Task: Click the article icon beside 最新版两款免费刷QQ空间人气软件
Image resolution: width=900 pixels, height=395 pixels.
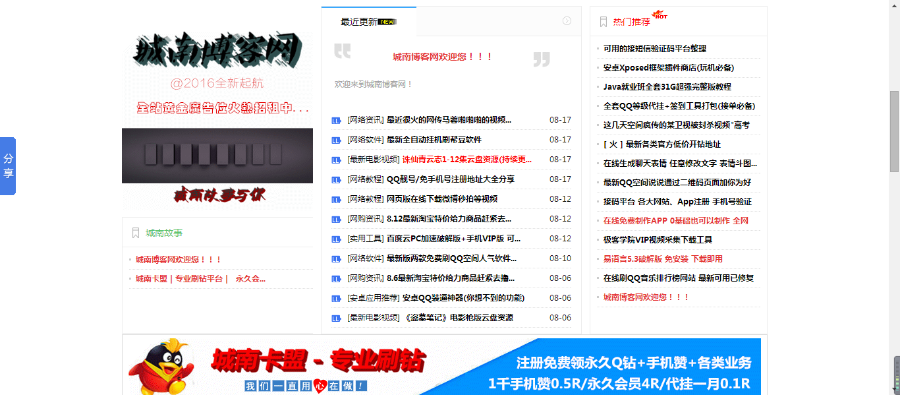Action: pyautogui.click(x=336, y=259)
